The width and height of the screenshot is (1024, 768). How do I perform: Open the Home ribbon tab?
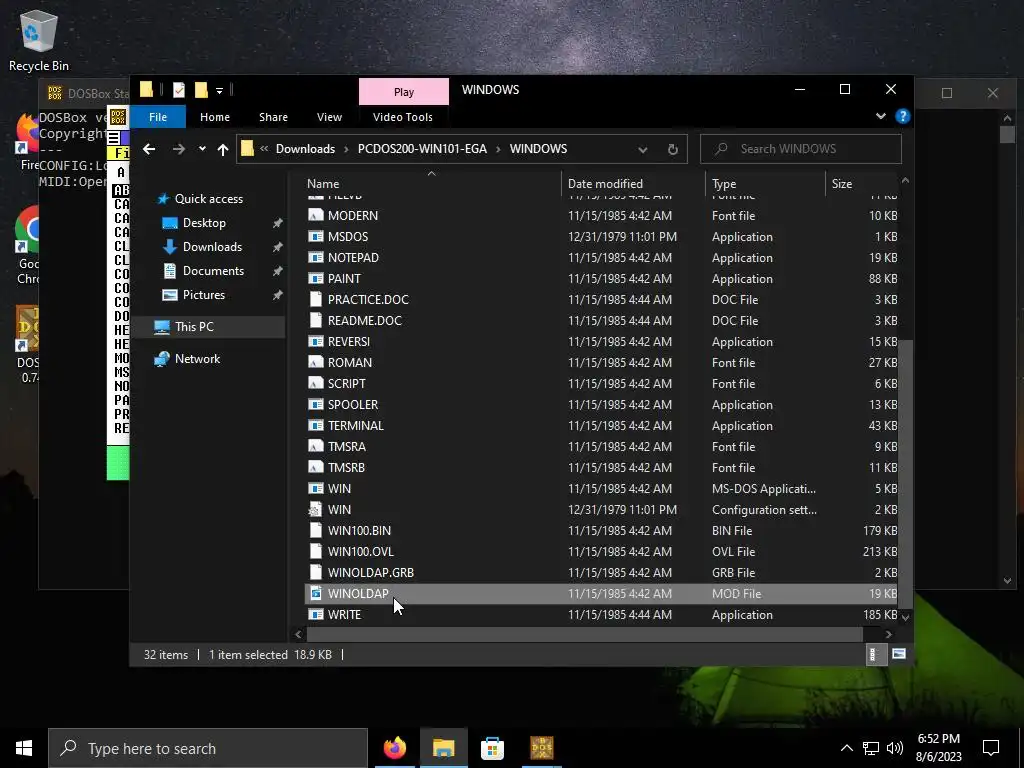coord(215,117)
